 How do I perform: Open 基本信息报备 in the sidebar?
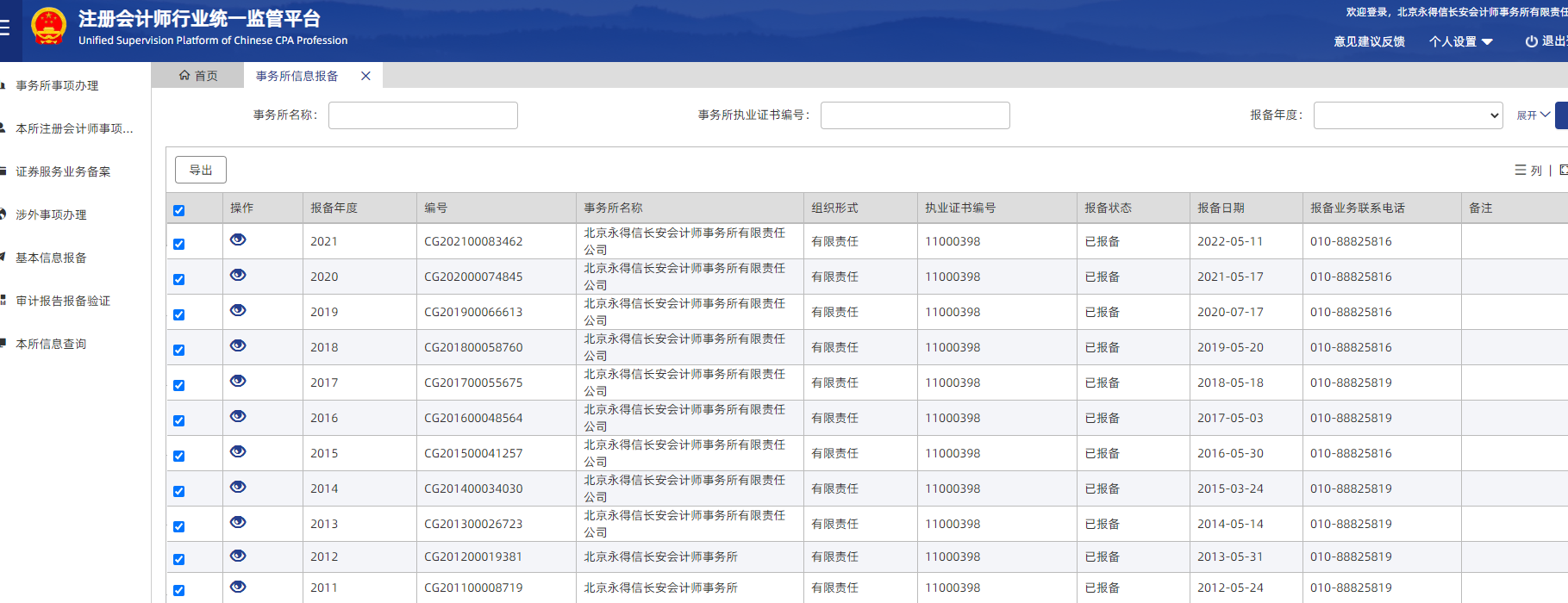point(51,258)
